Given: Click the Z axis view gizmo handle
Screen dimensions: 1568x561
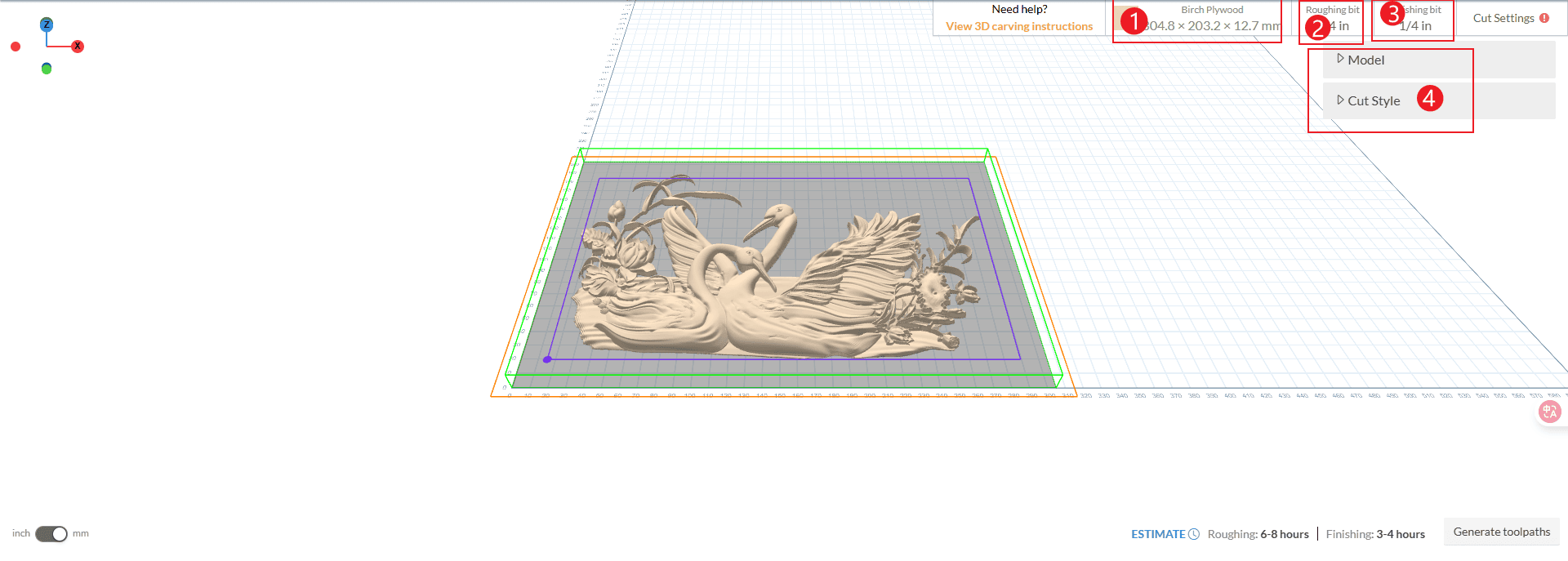Looking at the screenshot, I should click(x=47, y=24).
